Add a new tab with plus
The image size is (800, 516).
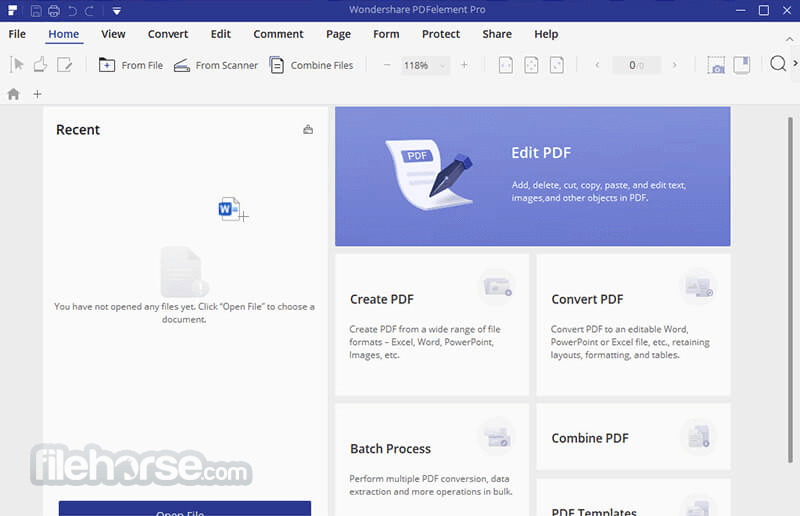37,94
